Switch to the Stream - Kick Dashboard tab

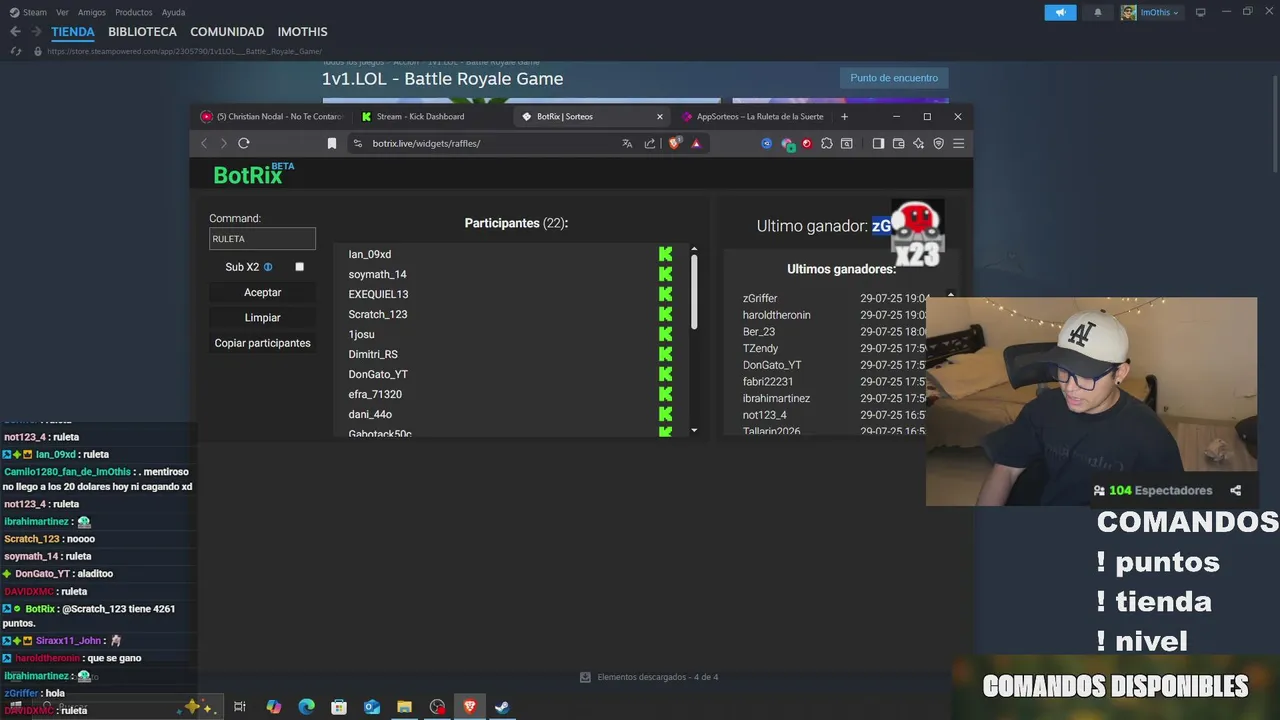point(420,116)
